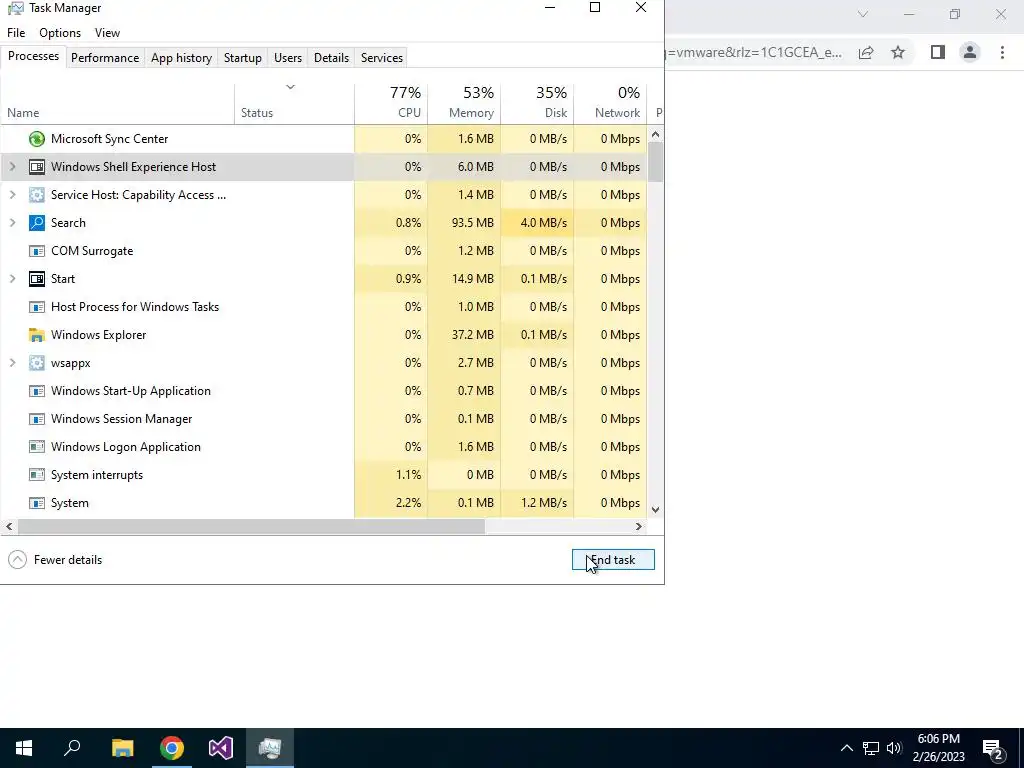Click the System process icon

(37, 503)
